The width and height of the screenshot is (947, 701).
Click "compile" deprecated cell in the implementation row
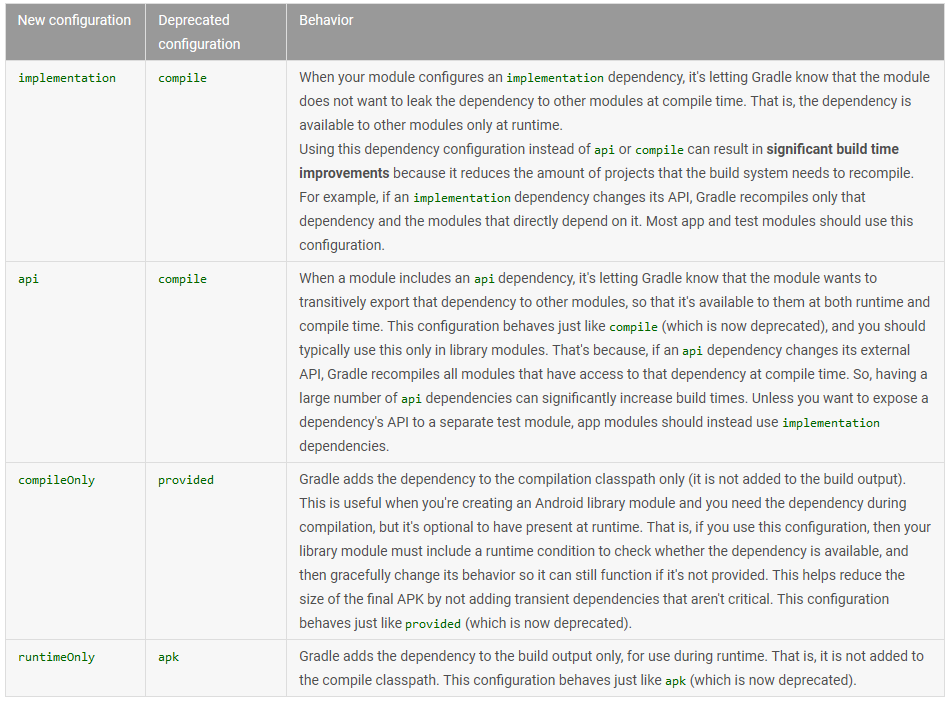click(x=182, y=78)
